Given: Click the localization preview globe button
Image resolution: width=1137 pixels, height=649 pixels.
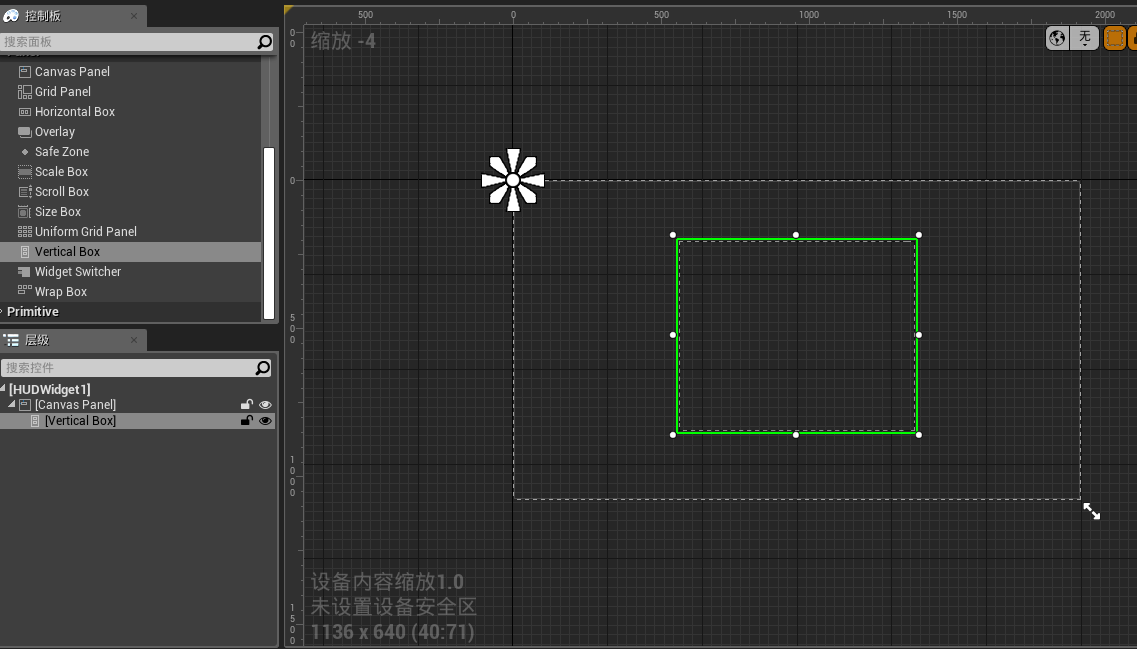Looking at the screenshot, I should (1057, 37).
